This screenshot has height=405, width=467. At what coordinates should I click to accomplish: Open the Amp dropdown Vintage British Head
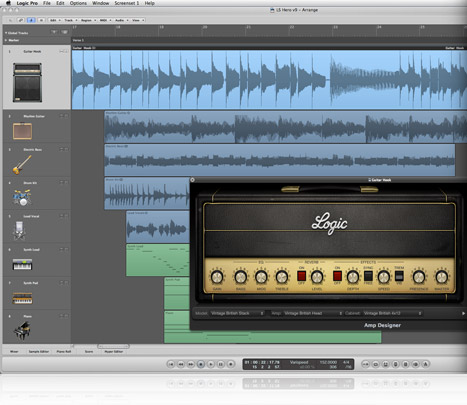313,313
